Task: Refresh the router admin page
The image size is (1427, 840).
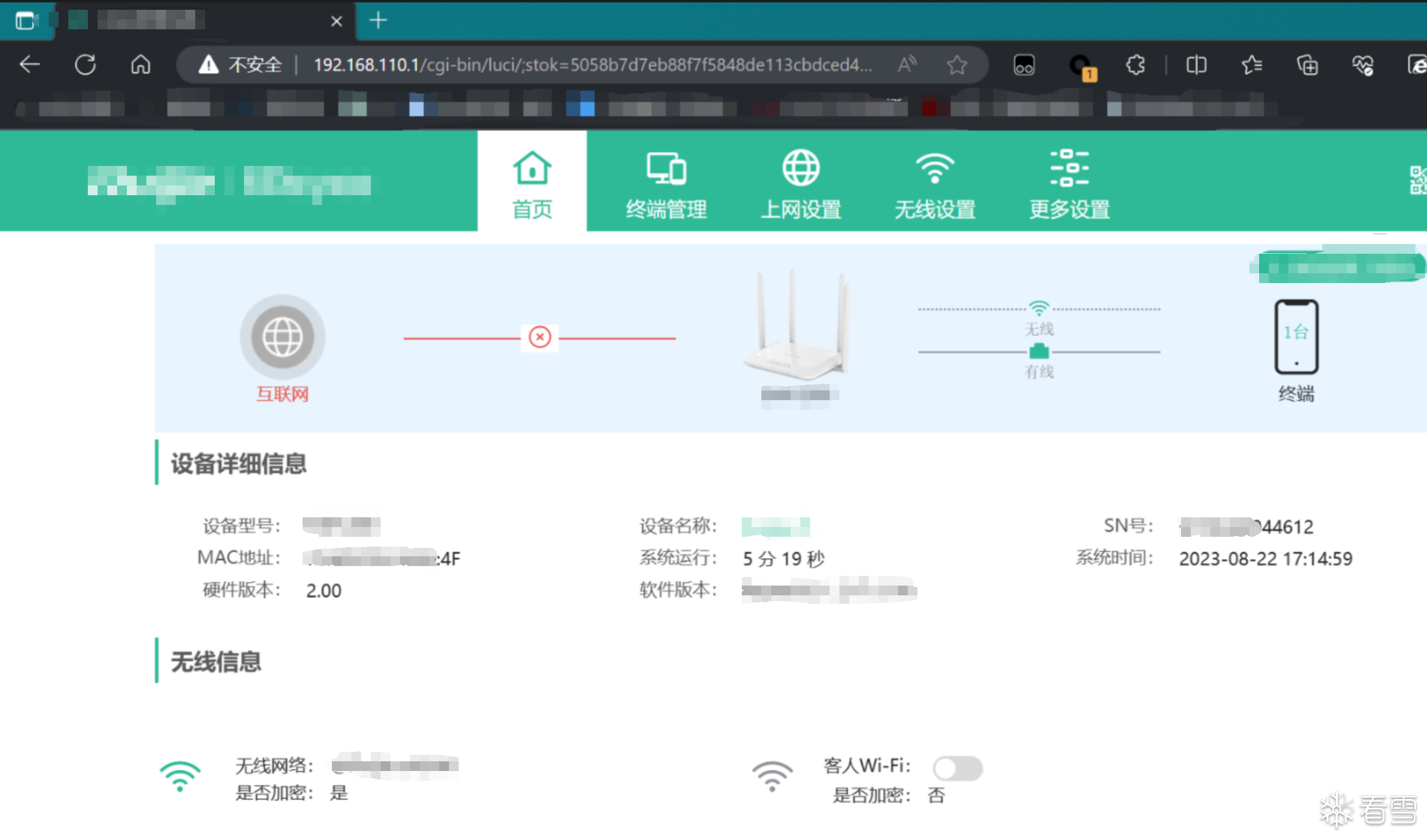Action: tap(85, 64)
